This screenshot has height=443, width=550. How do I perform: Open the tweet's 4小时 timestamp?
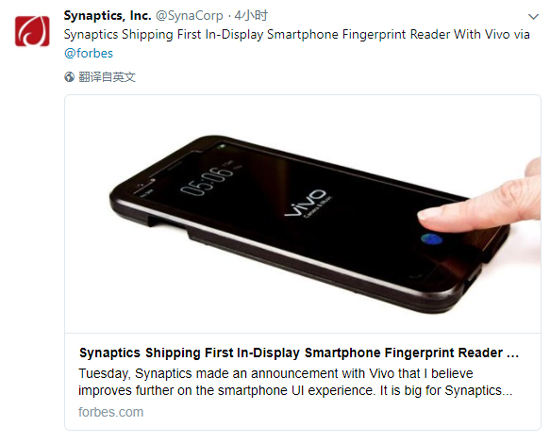coord(251,15)
